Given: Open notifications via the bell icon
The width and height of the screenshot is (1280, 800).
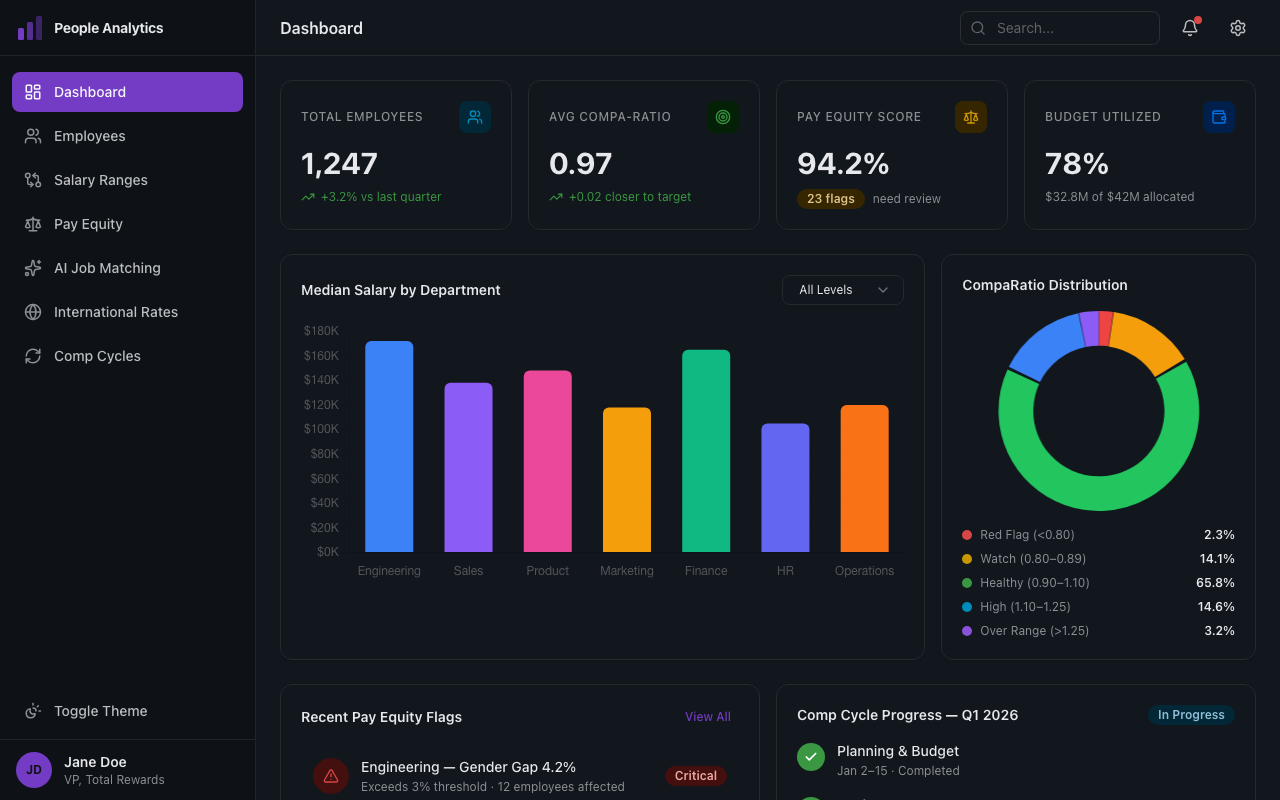Looking at the screenshot, I should [x=1189, y=28].
